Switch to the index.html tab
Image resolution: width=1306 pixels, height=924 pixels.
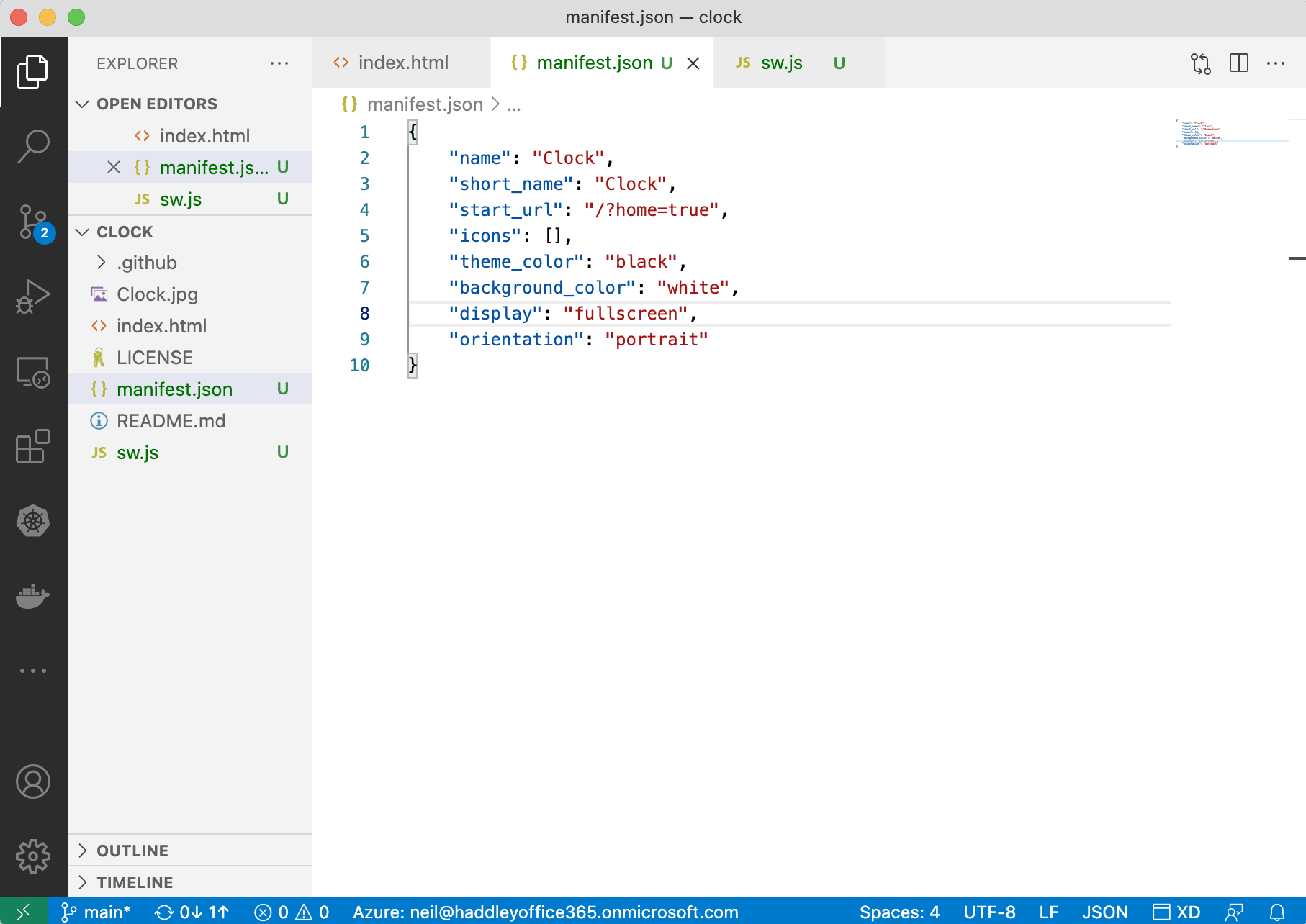402,63
